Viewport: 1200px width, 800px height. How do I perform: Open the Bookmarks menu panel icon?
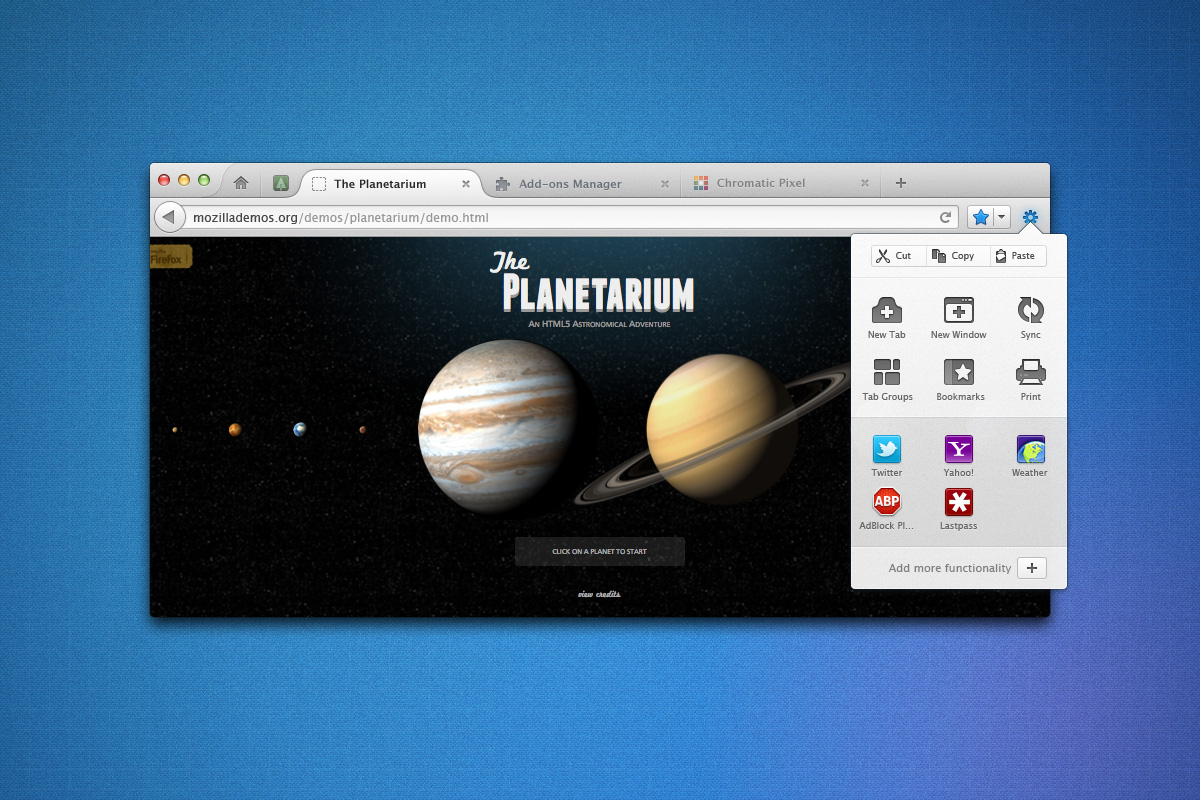point(959,372)
